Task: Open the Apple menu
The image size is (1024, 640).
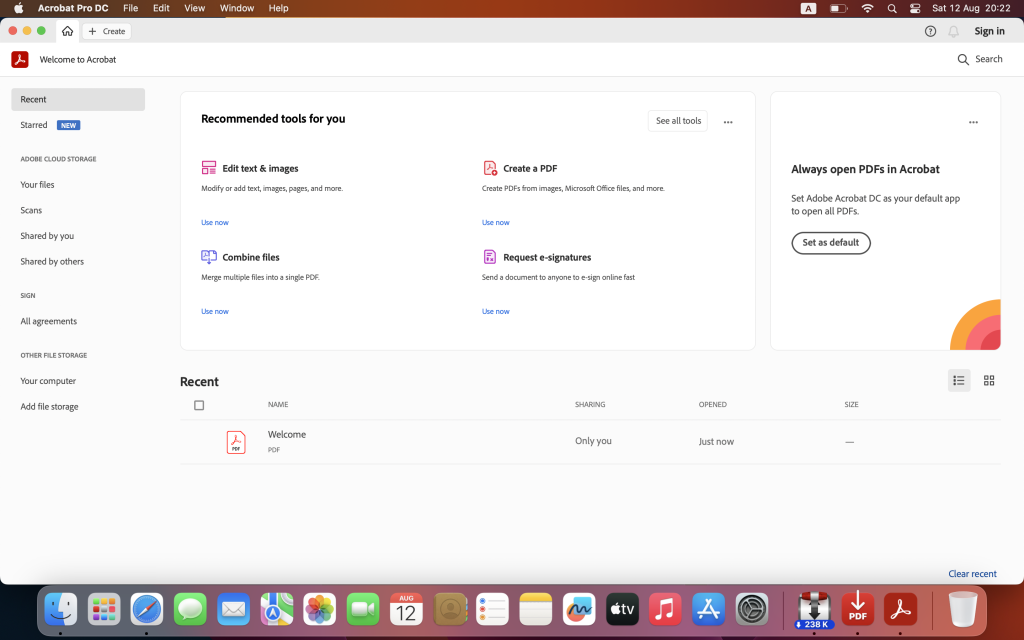Action: (x=18, y=8)
